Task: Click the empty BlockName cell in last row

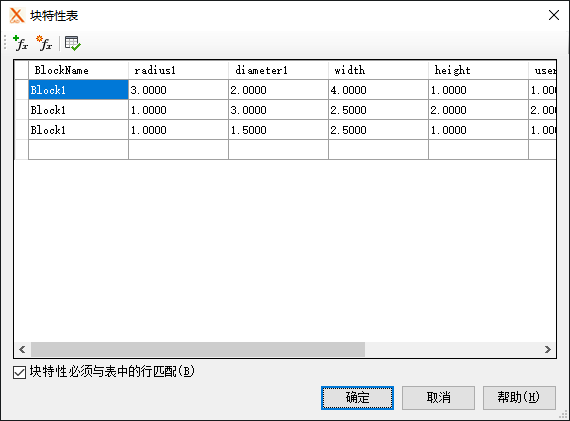Action: point(78,150)
